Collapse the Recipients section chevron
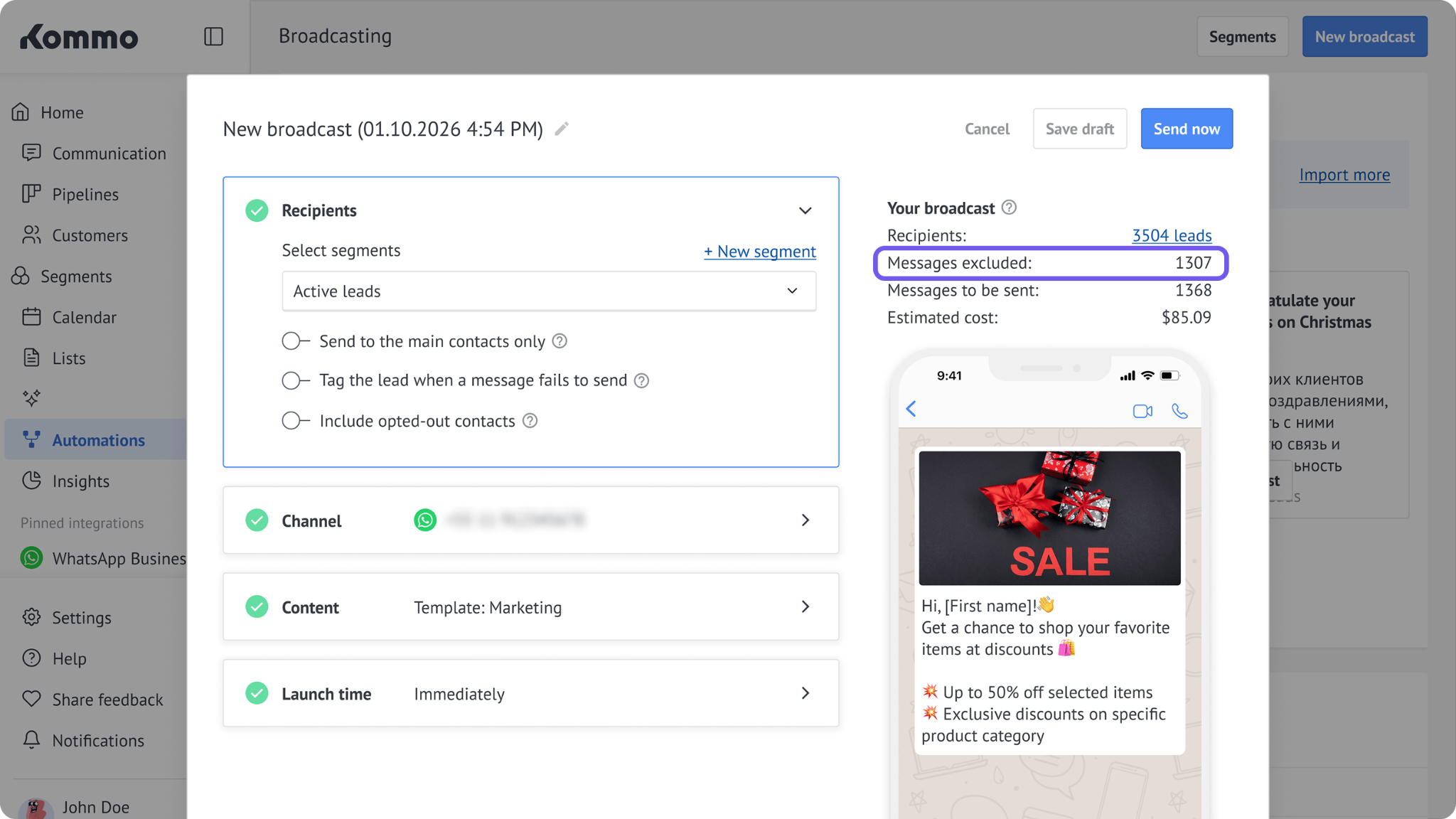The image size is (1456, 819). [805, 210]
